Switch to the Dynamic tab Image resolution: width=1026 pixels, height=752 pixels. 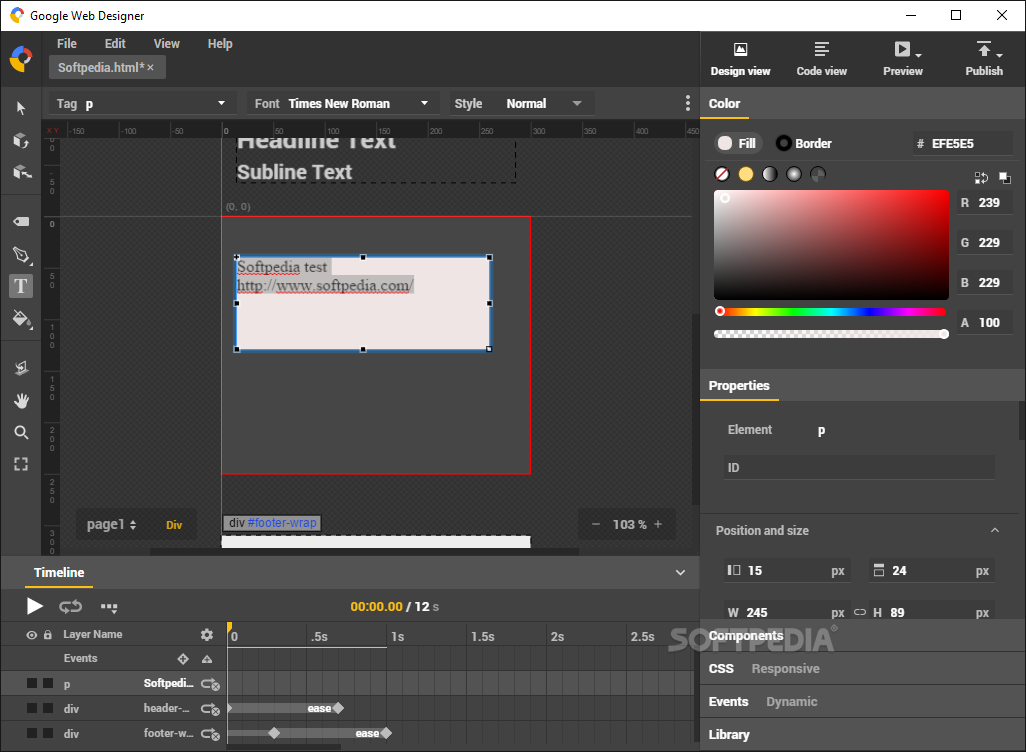792,702
